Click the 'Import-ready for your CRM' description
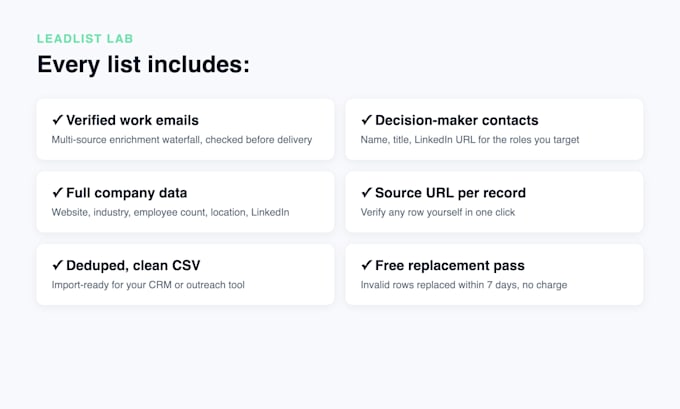Viewport: 680px width, 409px height. [148, 285]
